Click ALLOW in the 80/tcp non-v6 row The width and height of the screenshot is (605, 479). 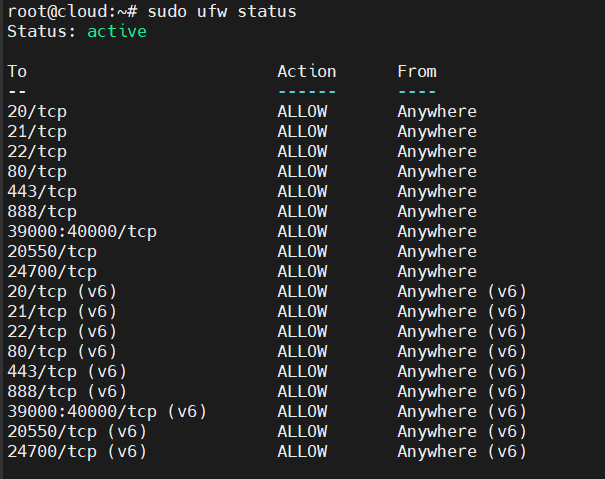click(x=302, y=172)
